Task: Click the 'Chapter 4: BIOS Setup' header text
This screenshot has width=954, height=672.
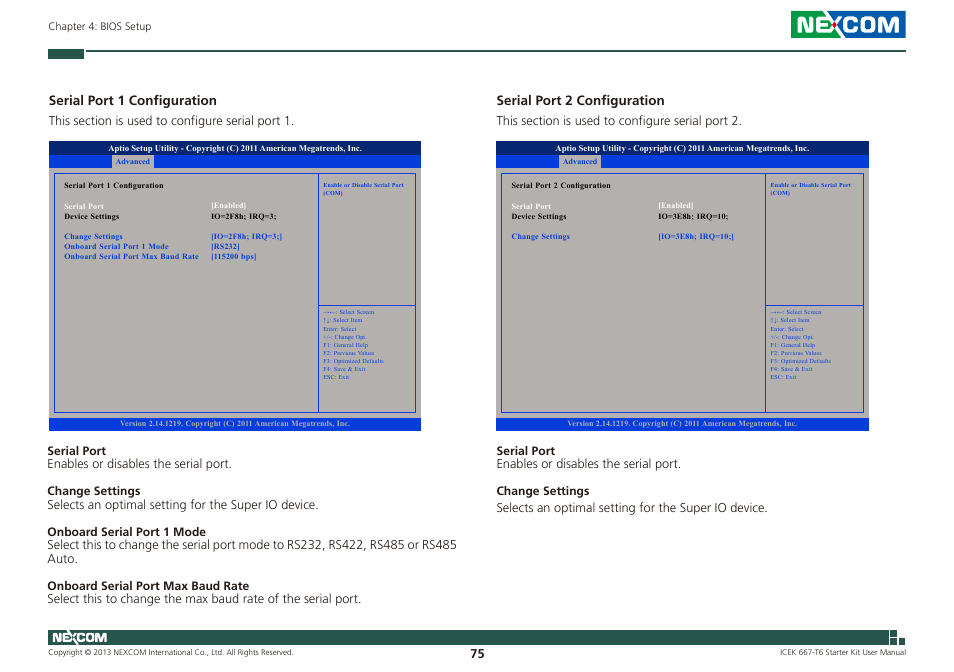Action: [x=100, y=26]
